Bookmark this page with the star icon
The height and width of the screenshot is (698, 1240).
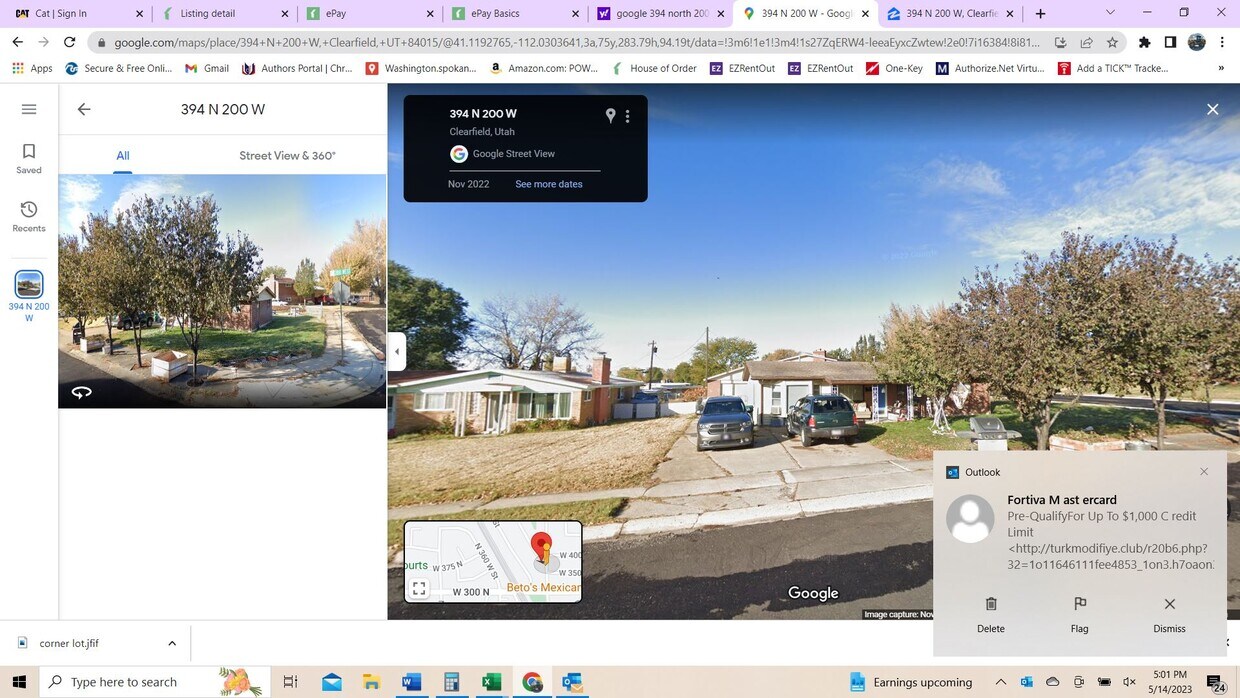point(1111,42)
